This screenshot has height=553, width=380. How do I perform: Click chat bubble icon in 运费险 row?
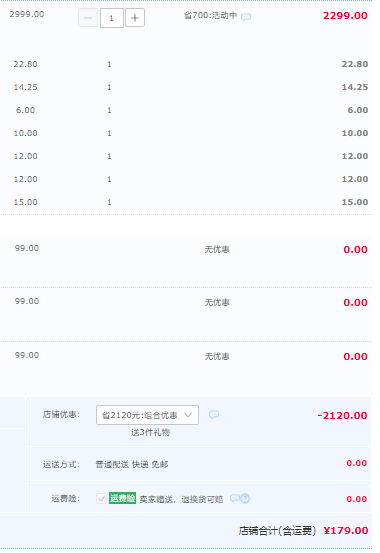coord(235,498)
